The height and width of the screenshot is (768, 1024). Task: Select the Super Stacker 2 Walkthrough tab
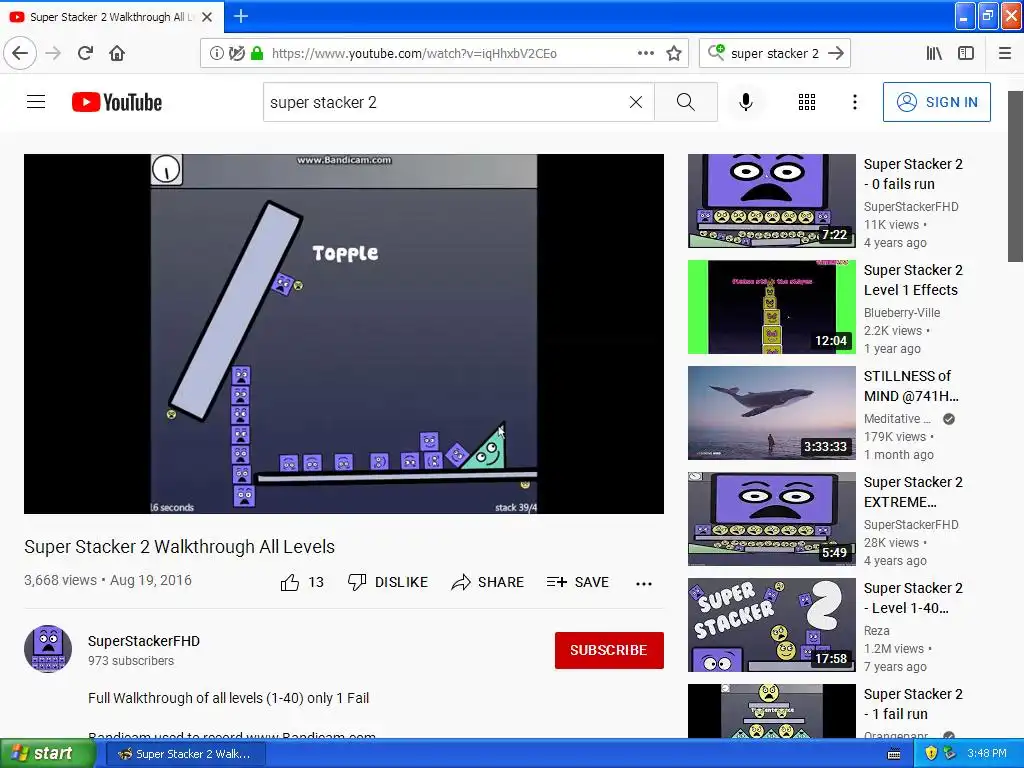[x=112, y=17]
